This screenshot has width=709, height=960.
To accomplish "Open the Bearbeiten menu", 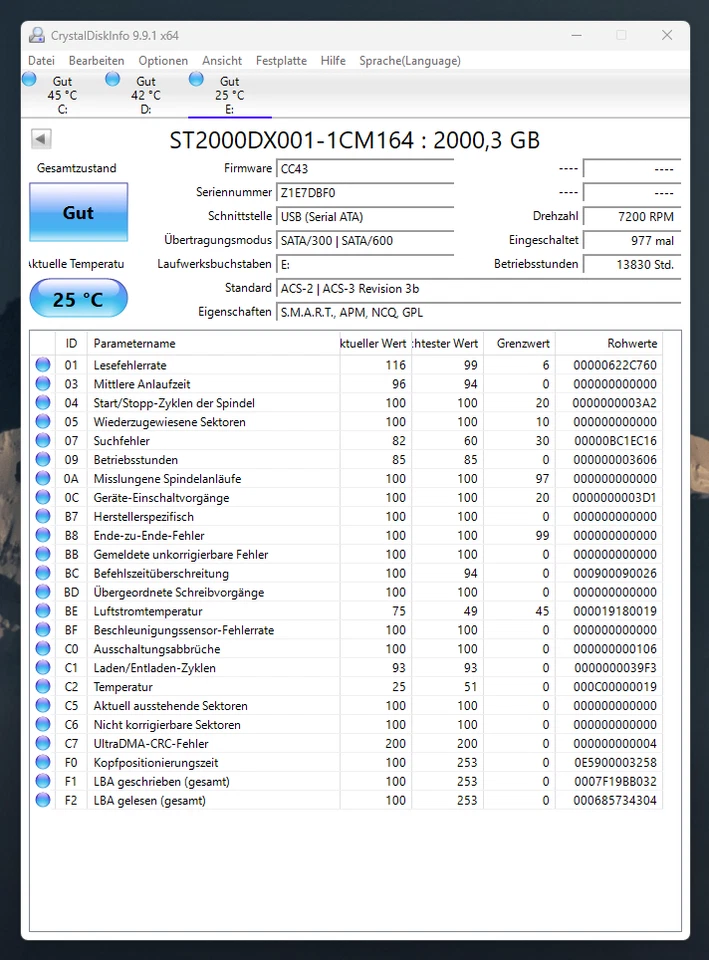I will [96, 61].
